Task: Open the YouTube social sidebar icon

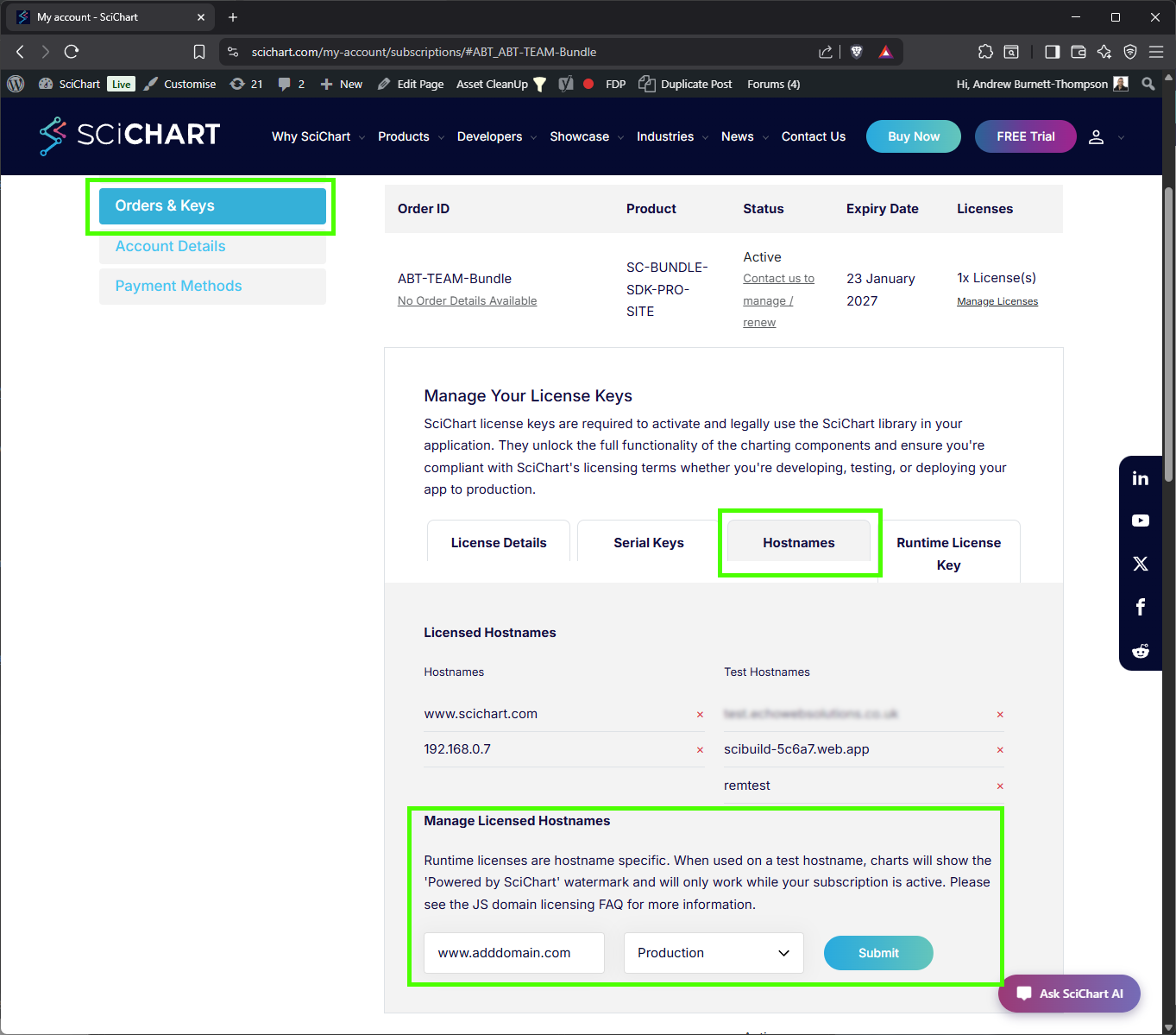Action: coord(1140,521)
